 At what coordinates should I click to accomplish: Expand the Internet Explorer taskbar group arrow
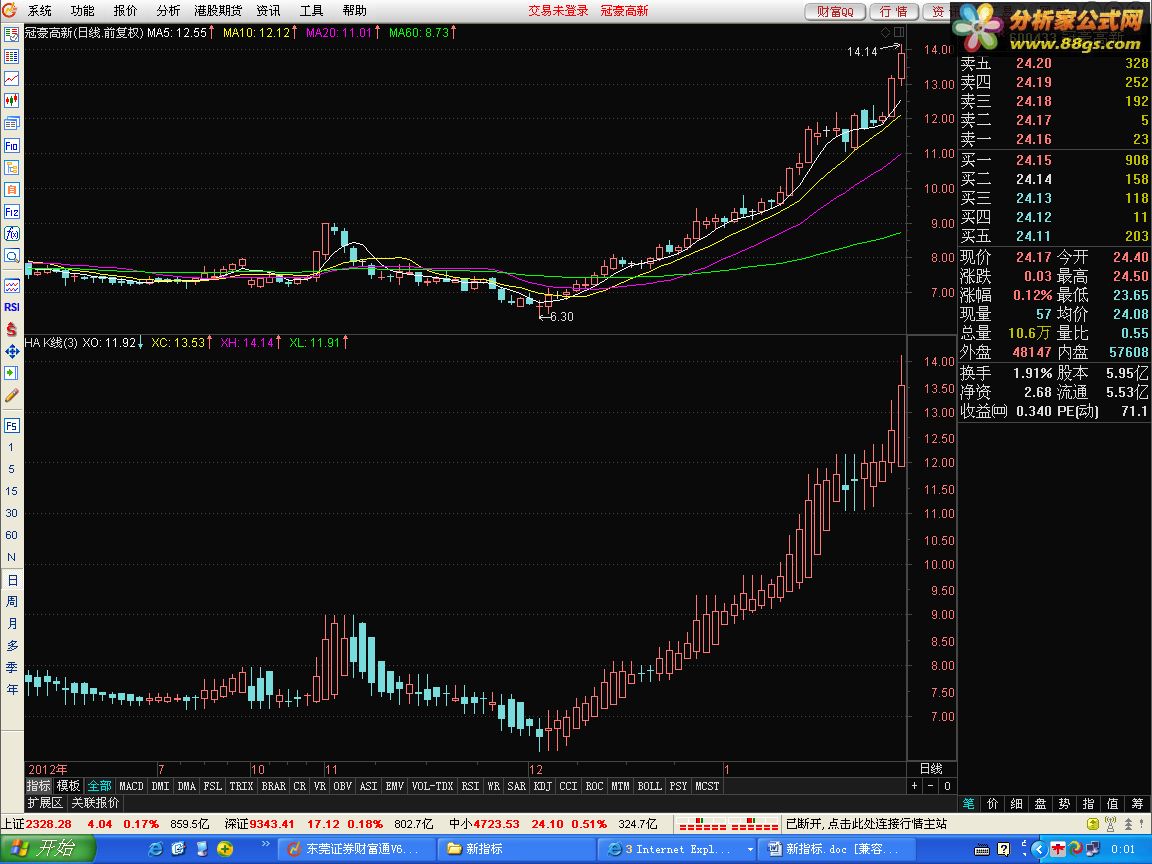pos(749,849)
